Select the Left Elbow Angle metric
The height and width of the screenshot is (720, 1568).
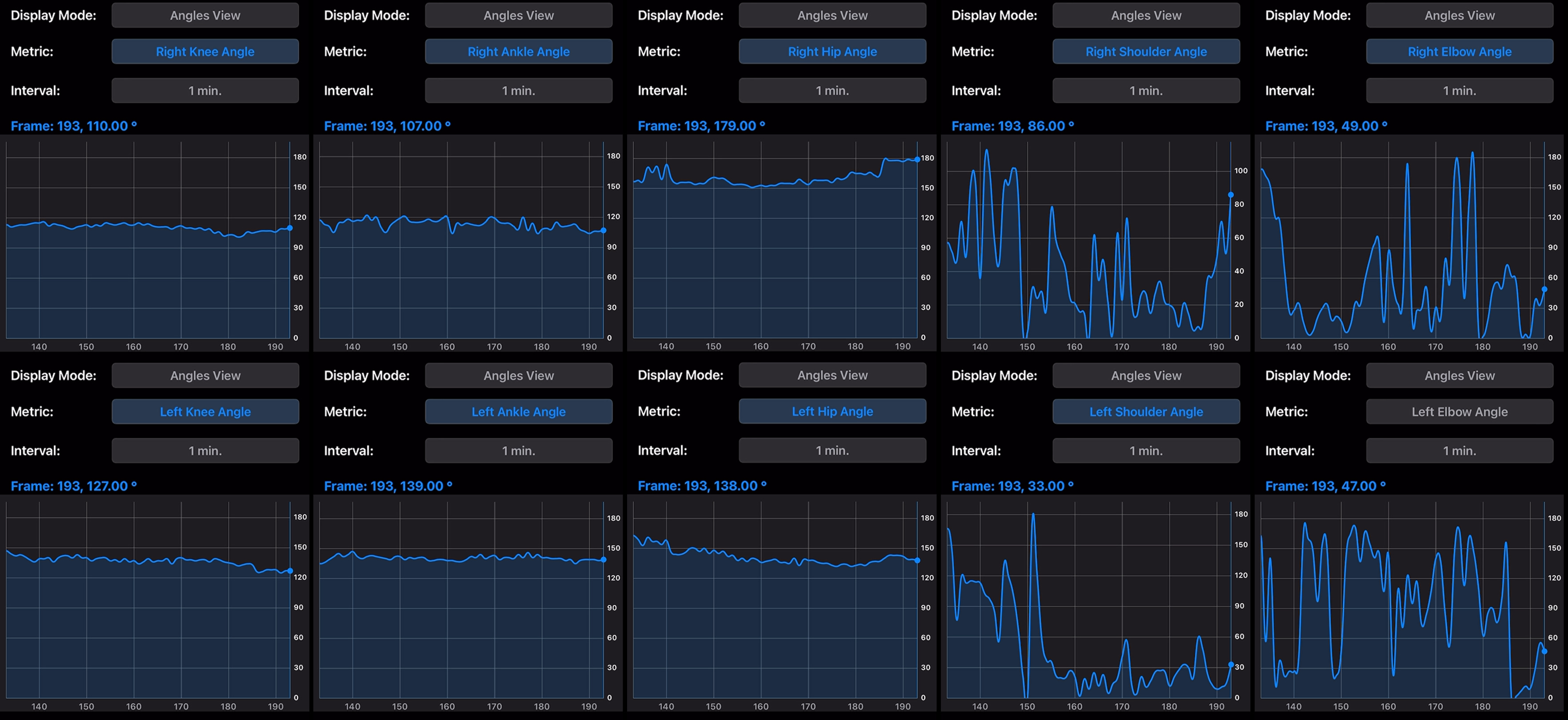point(1460,412)
